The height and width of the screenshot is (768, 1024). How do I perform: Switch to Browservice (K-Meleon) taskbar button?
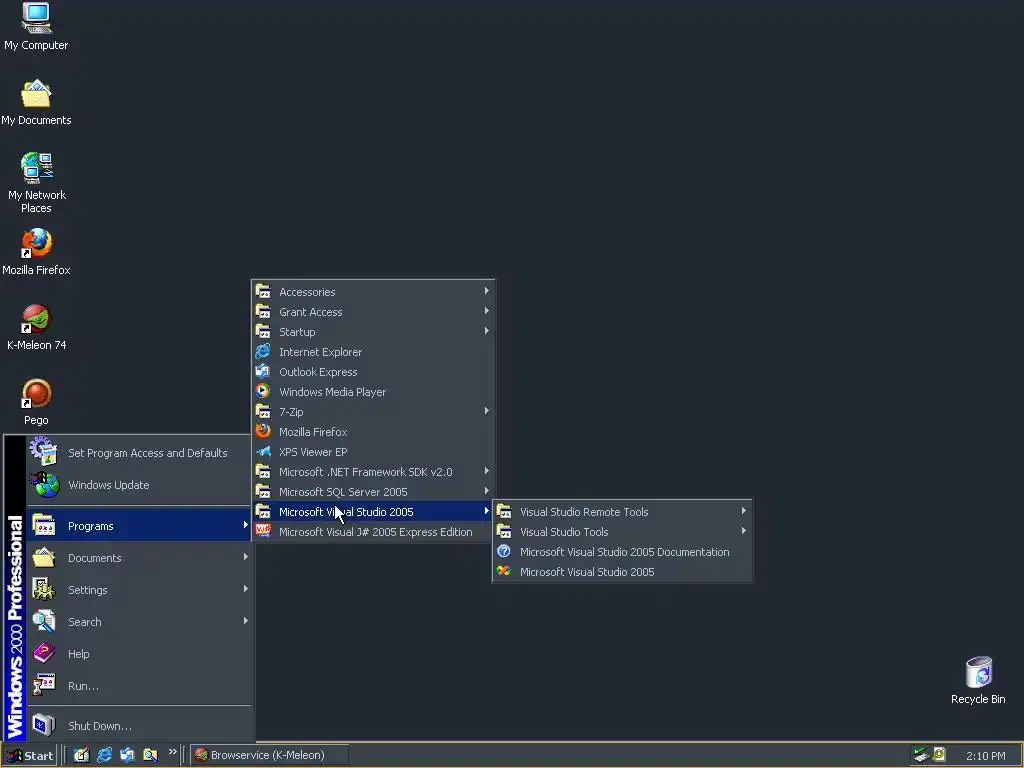point(269,756)
